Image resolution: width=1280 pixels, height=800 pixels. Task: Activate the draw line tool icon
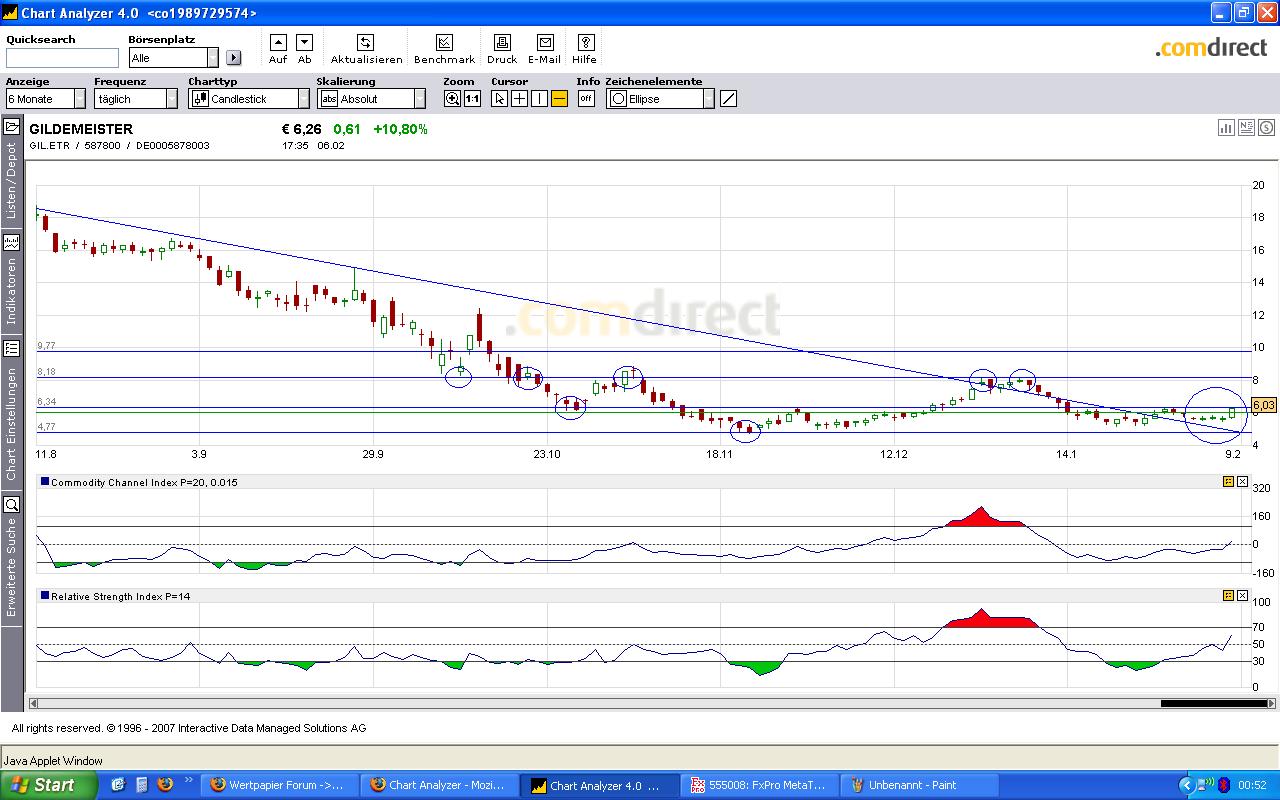click(729, 99)
